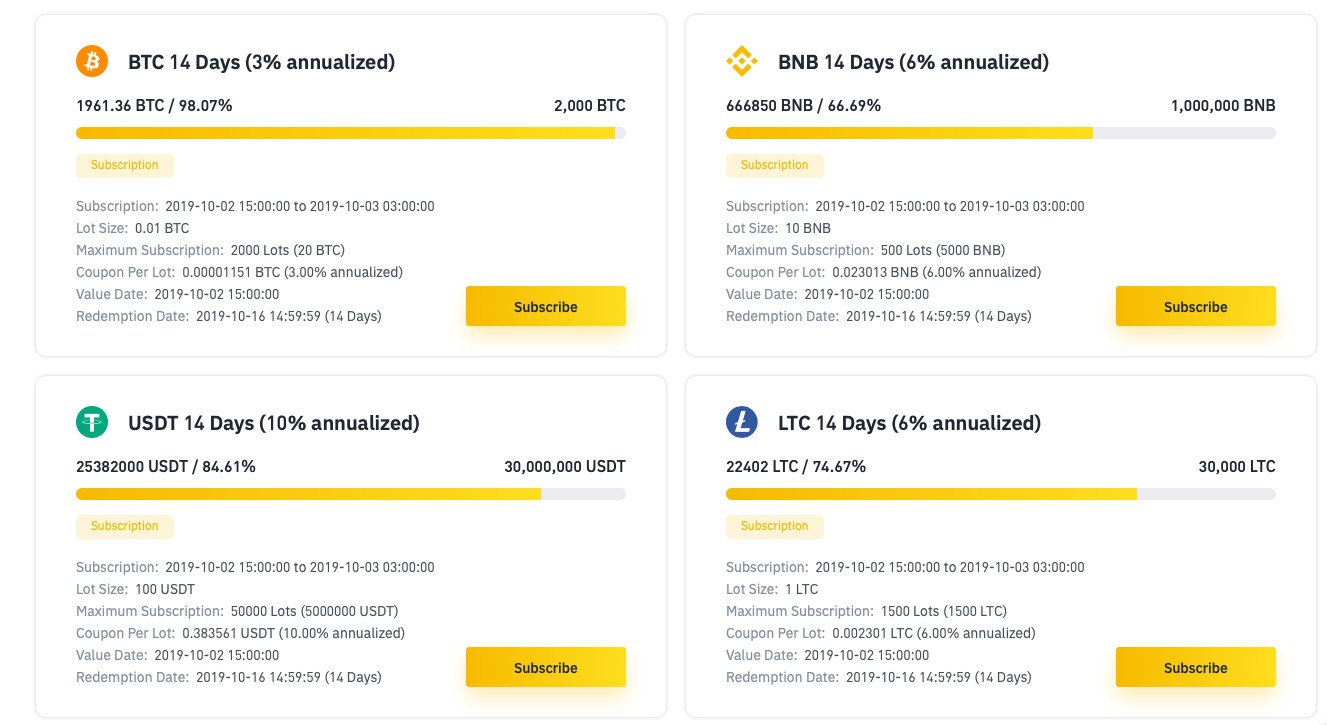Image resolution: width=1327 pixels, height=725 pixels.
Task: Click the green Tether USDT logo icon
Action: [92, 423]
